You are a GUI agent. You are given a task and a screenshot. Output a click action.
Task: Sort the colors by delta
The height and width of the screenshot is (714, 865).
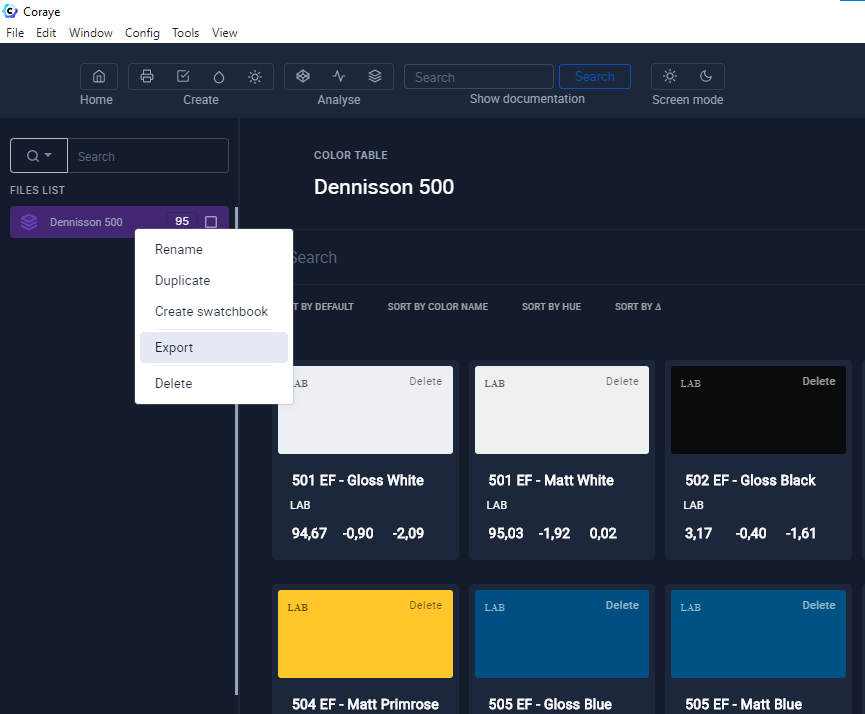pos(638,307)
